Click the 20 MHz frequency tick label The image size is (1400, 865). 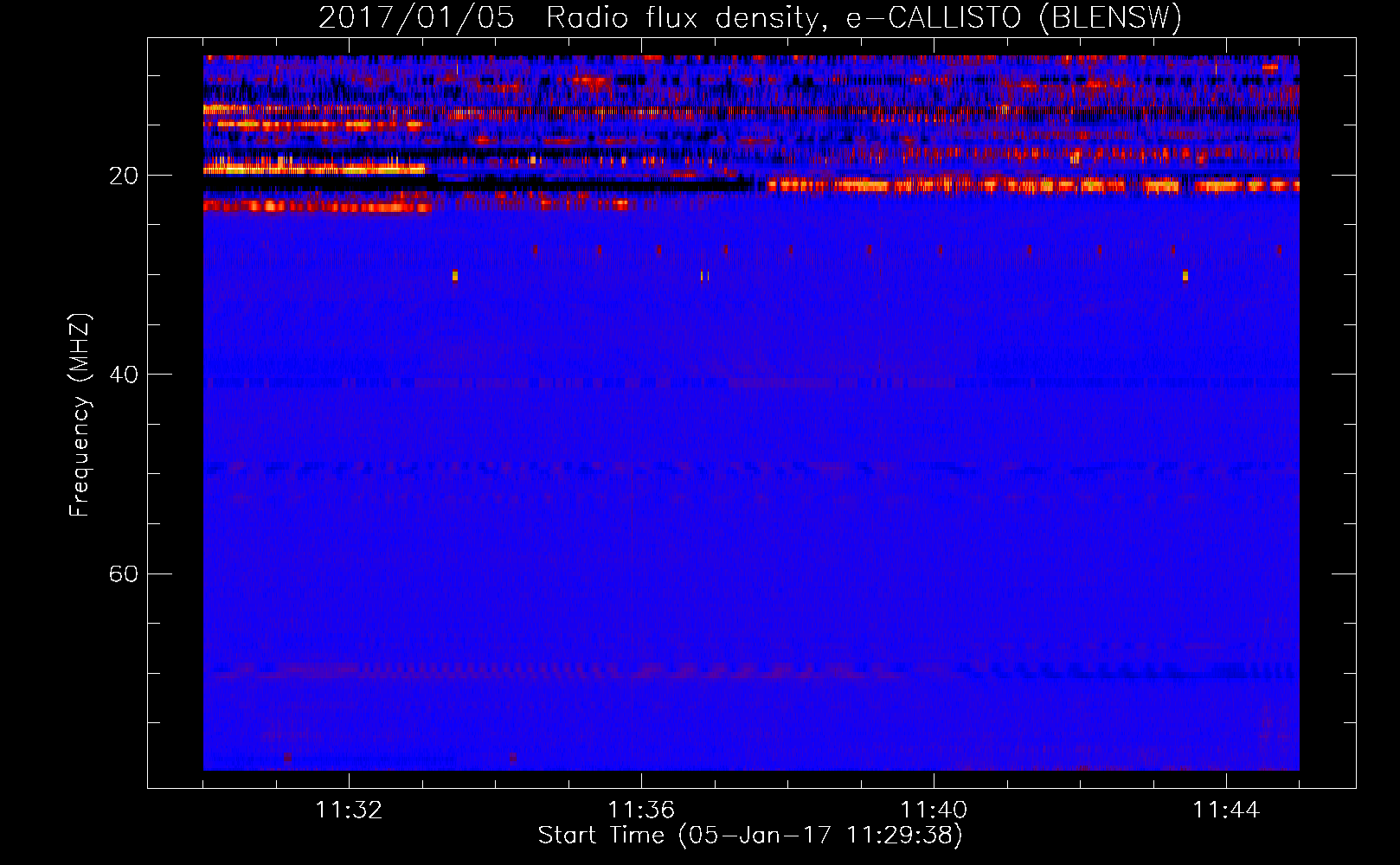click(x=123, y=176)
